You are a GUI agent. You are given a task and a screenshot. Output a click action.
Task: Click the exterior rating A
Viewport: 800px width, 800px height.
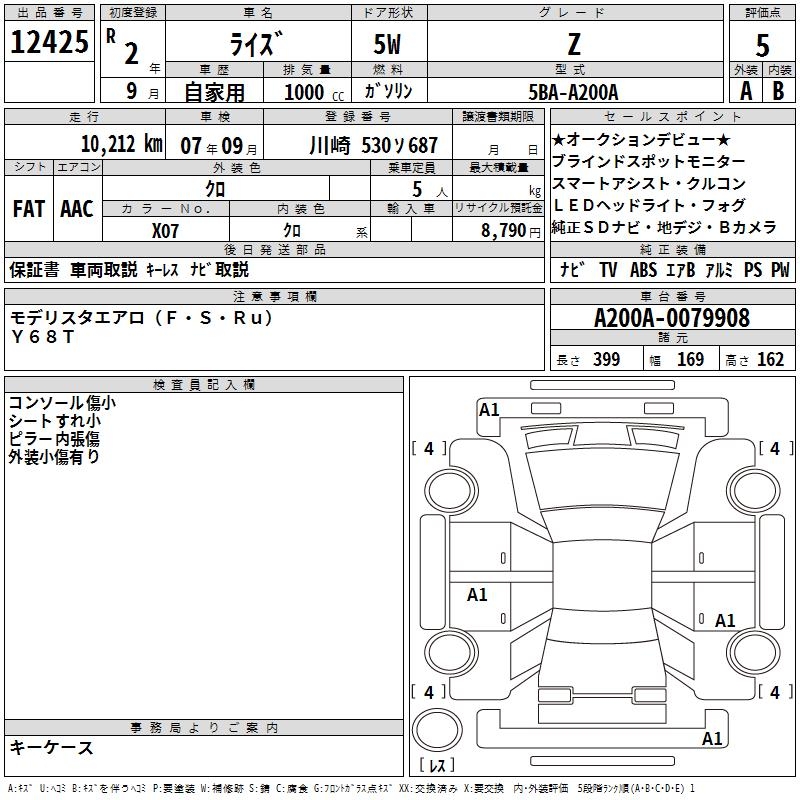point(746,91)
